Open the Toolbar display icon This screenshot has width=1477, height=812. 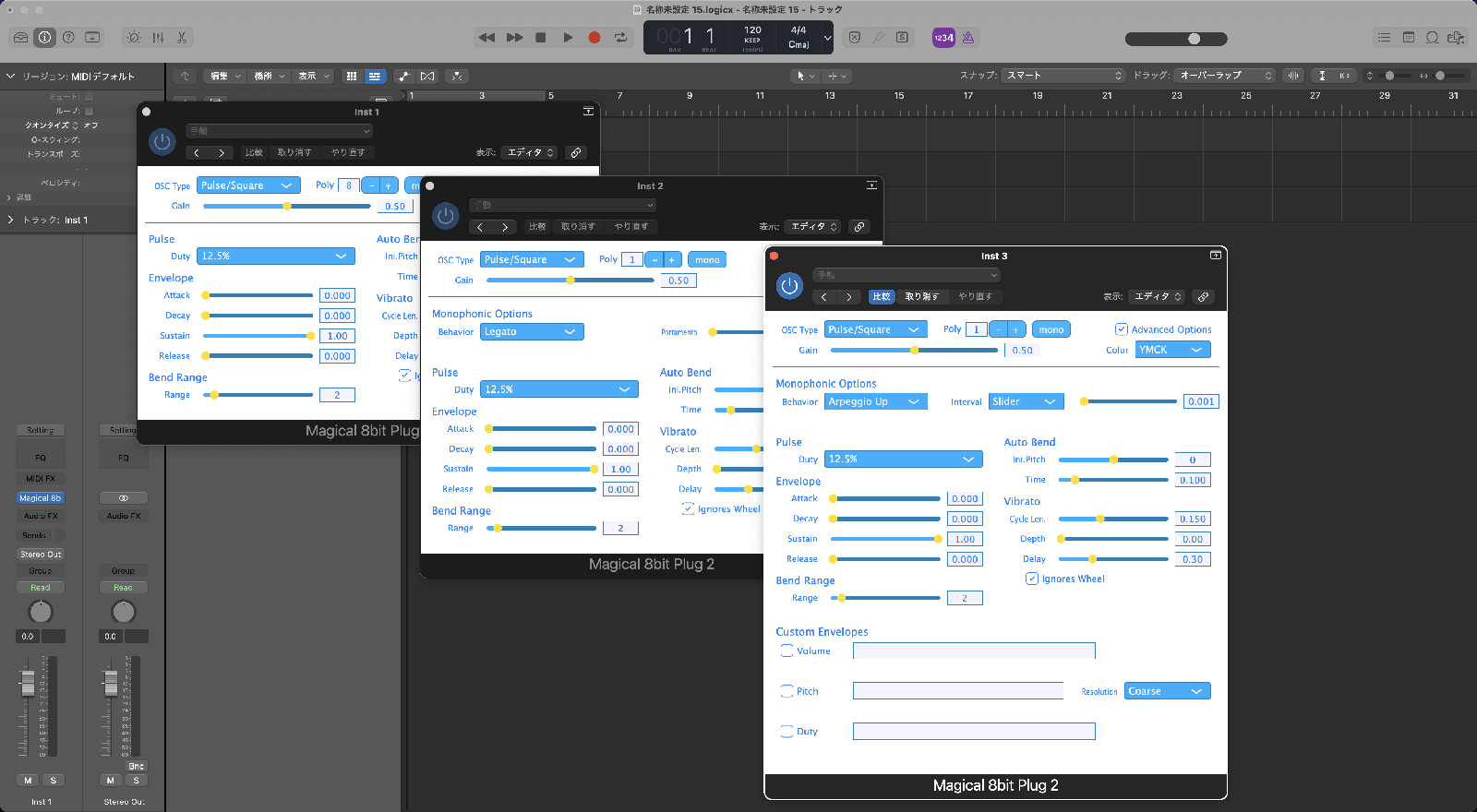[x=92, y=38]
